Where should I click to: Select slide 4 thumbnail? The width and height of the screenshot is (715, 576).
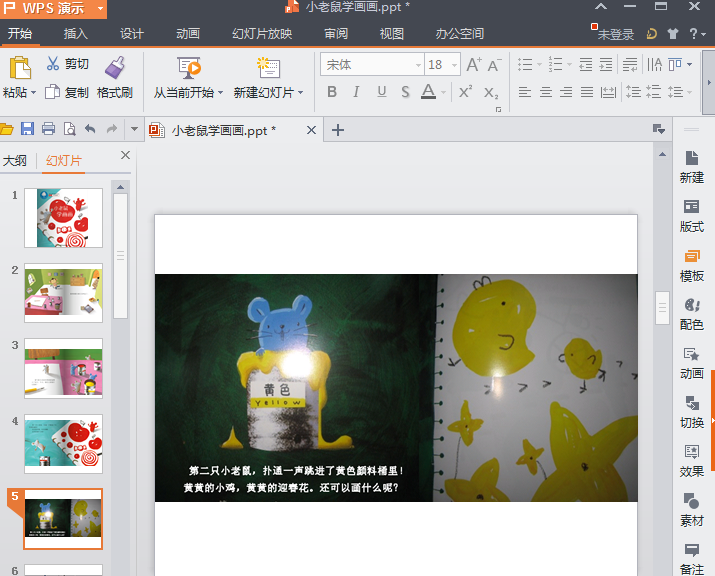[x=63, y=444]
